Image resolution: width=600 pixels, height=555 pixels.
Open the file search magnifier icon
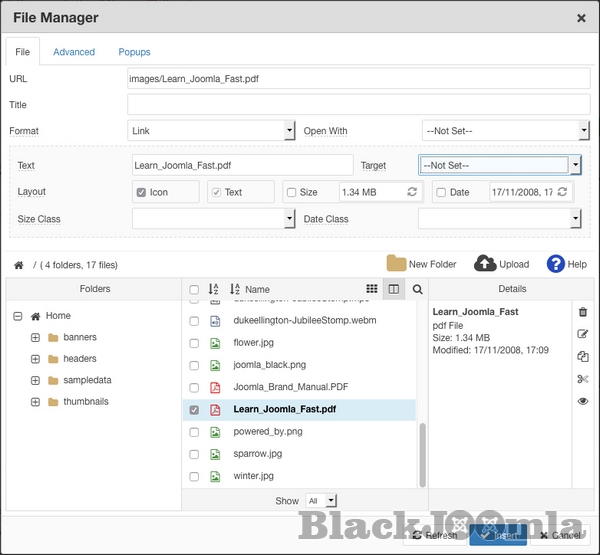click(x=418, y=289)
